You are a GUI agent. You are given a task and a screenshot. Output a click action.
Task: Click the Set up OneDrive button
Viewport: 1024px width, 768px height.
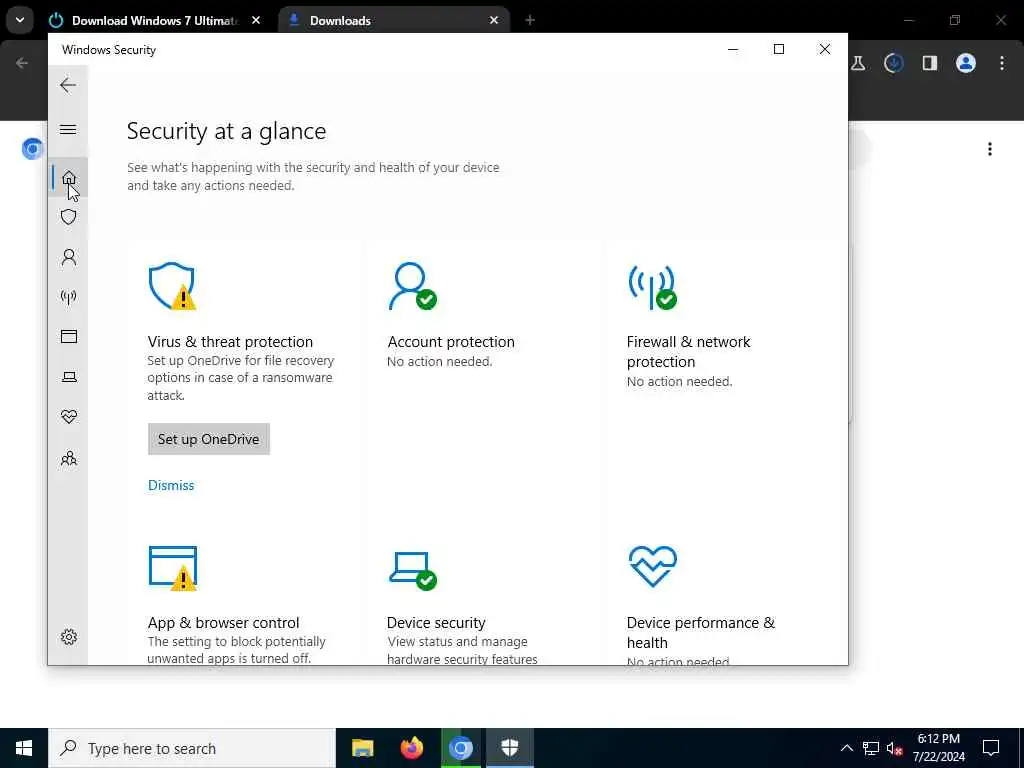point(208,439)
